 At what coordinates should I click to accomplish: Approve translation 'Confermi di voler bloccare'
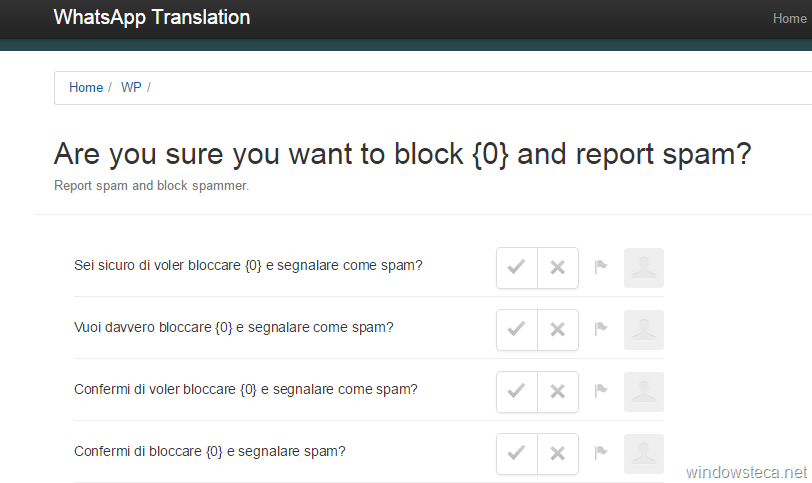pos(517,392)
